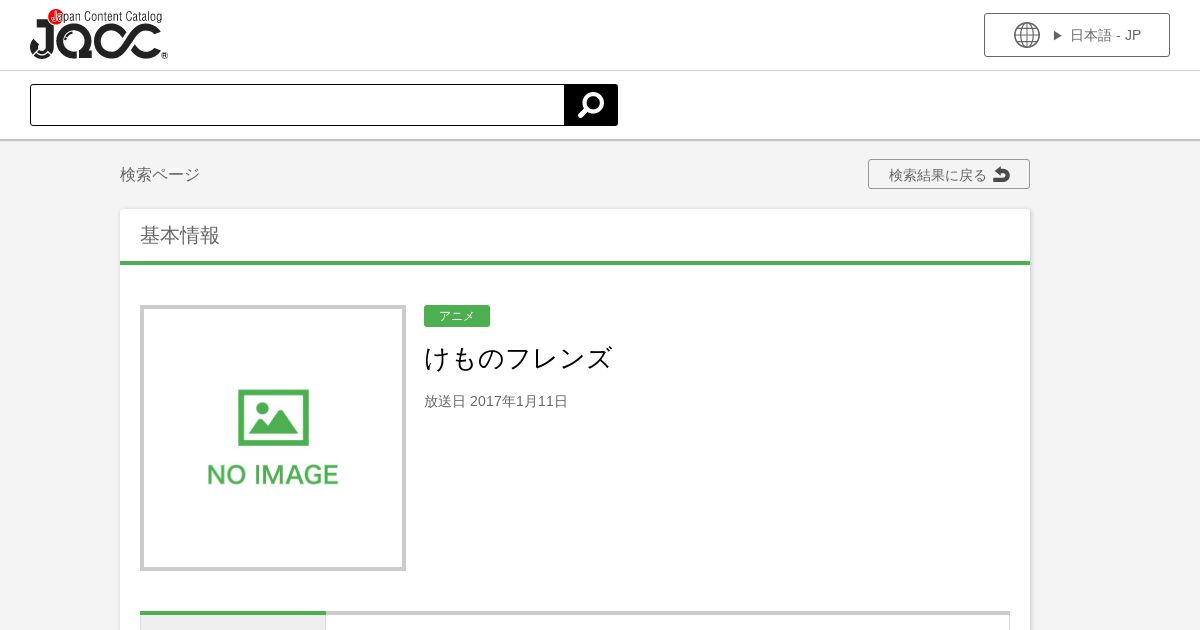Focus the search text field

(297, 105)
